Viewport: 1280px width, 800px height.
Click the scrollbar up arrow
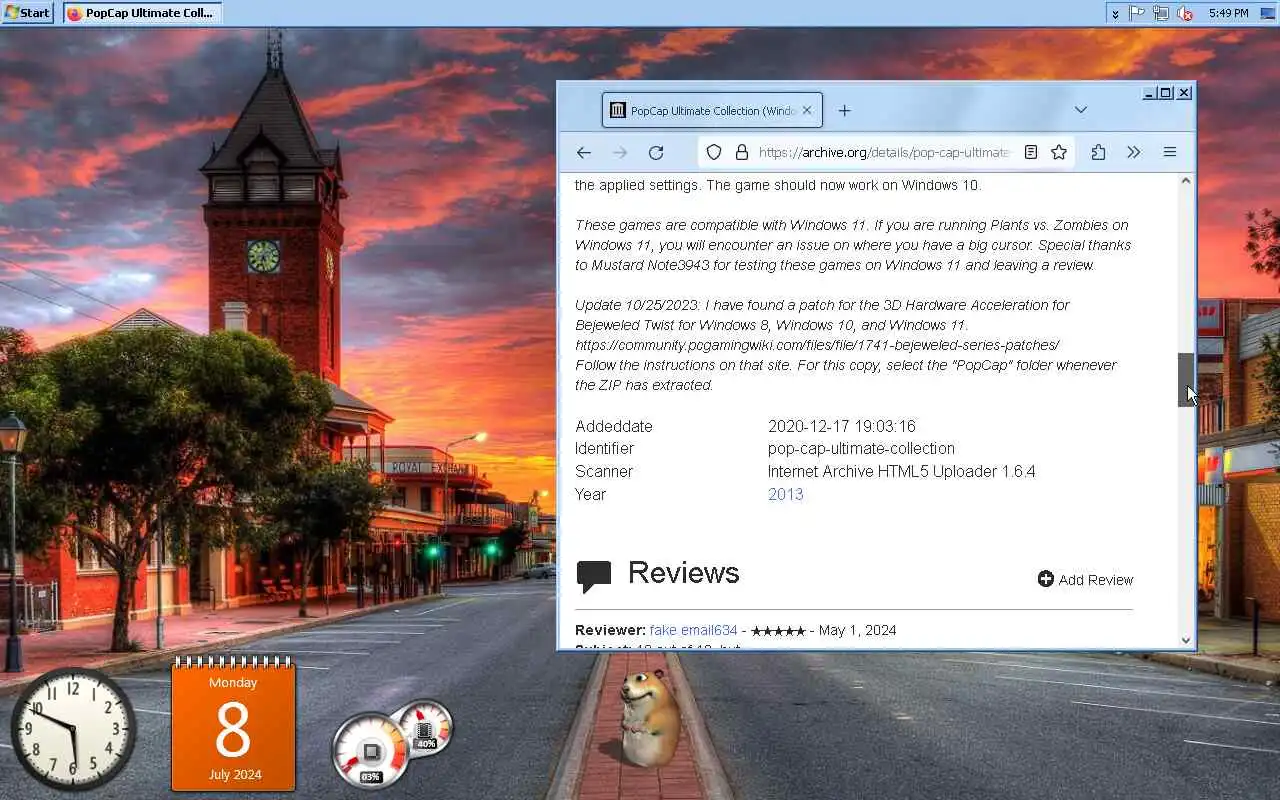click(x=1186, y=181)
